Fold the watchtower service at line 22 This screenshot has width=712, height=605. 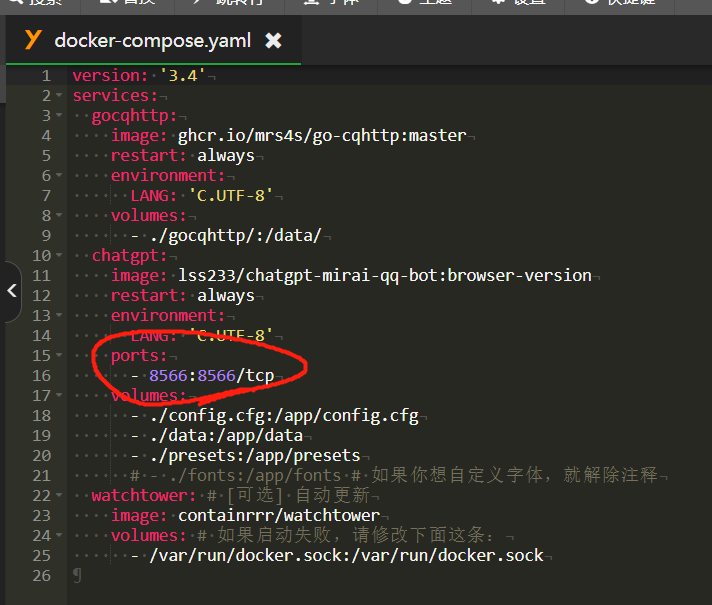59,495
